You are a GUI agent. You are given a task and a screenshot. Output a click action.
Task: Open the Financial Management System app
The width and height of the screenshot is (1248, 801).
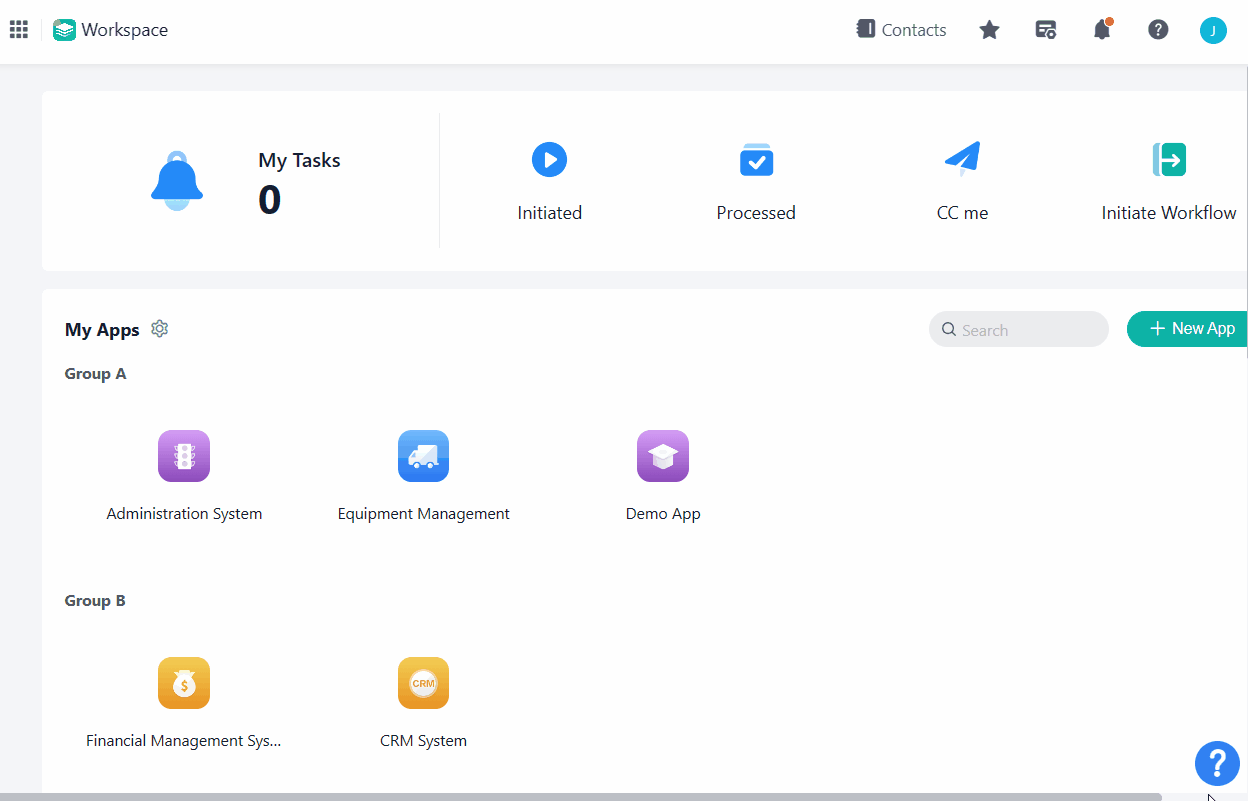[184, 683]
